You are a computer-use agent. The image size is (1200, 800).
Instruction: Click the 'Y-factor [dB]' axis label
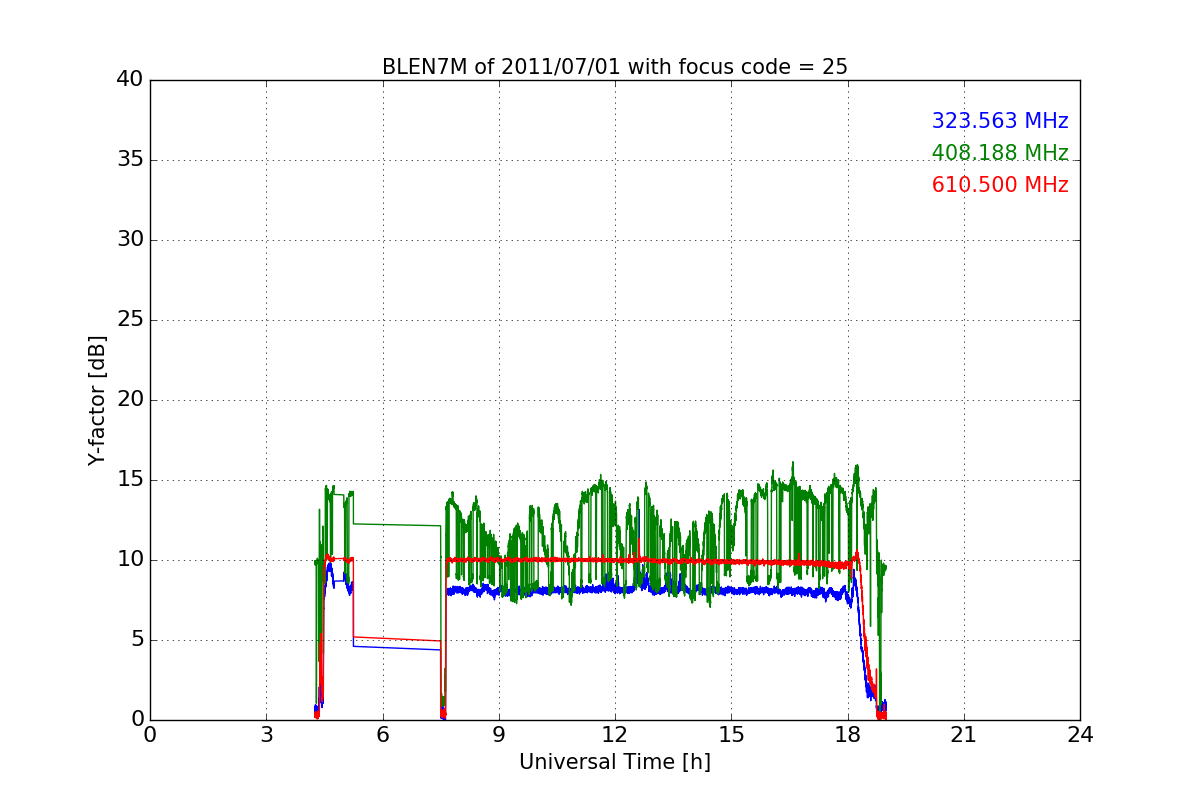click(x=97, y=400)
